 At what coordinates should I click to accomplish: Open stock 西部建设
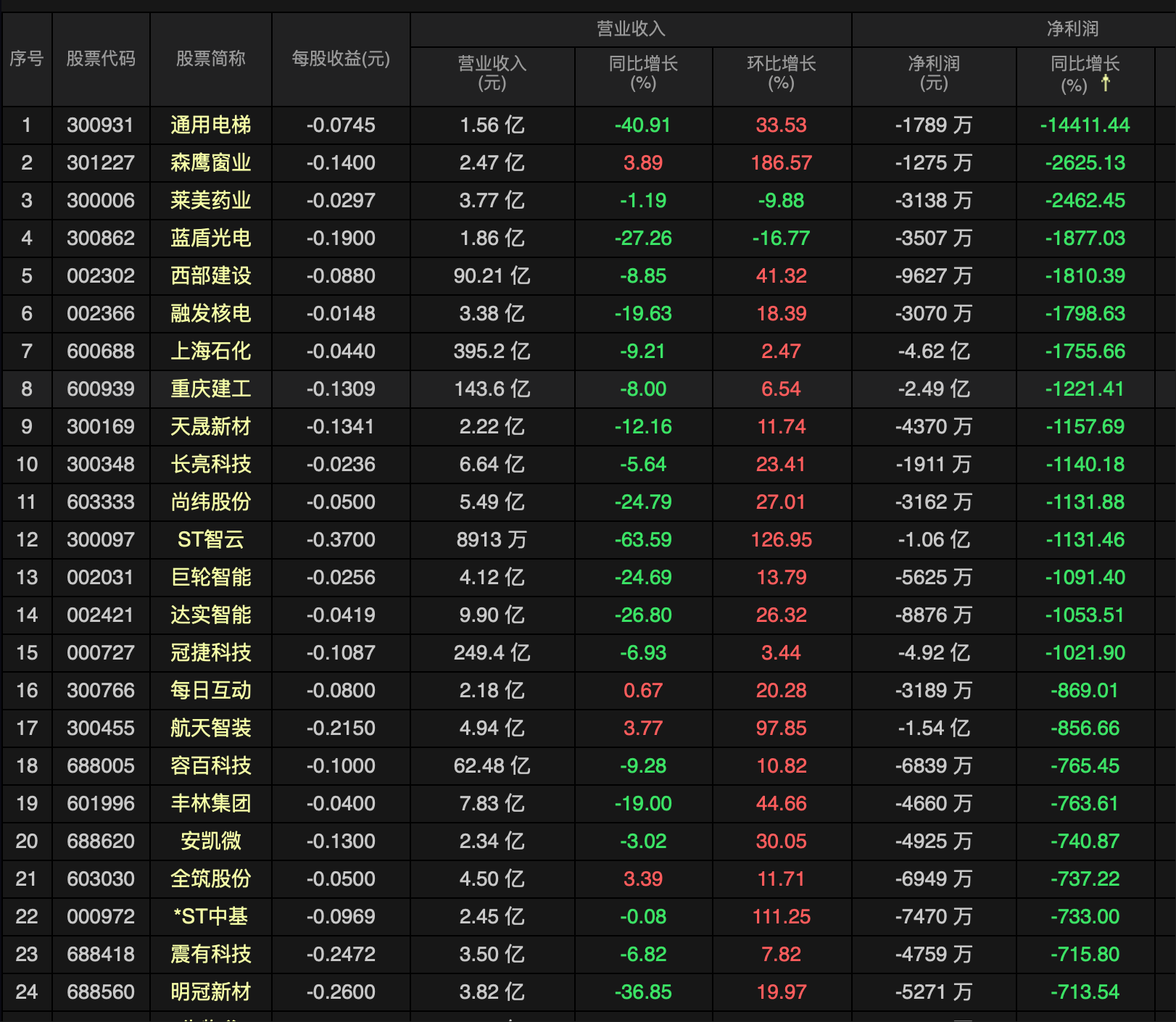click(x=211, y=276)
